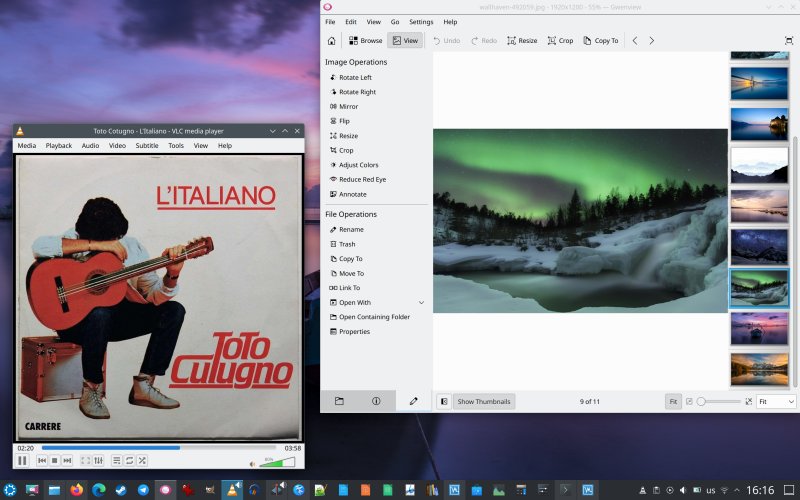Open the VLC playlist icon
This screenshot has width=800, height=500.
coord(117,461)
